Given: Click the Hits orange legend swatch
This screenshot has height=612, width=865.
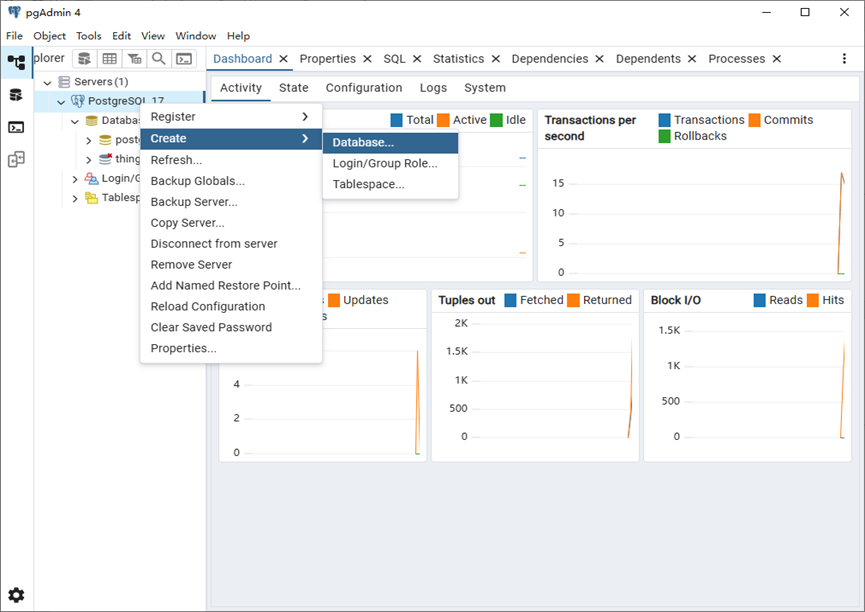Looking at the screenshot, I should click(813, 300).
